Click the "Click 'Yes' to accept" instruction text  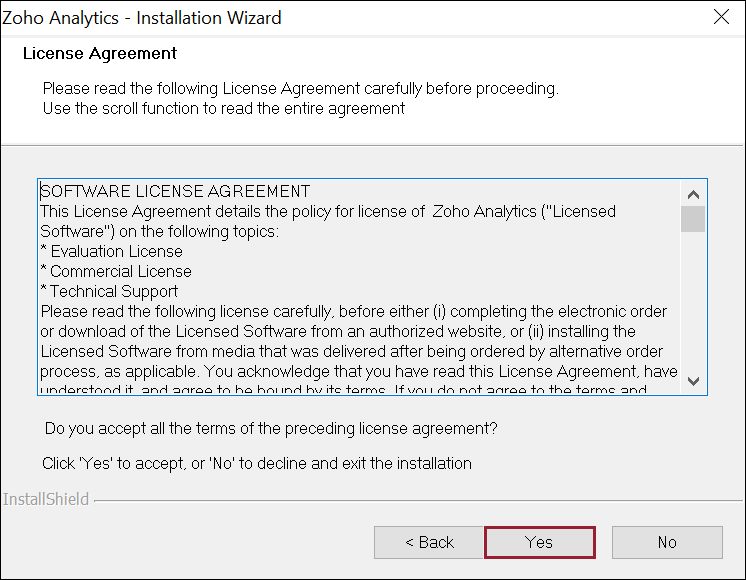(257, 463)
